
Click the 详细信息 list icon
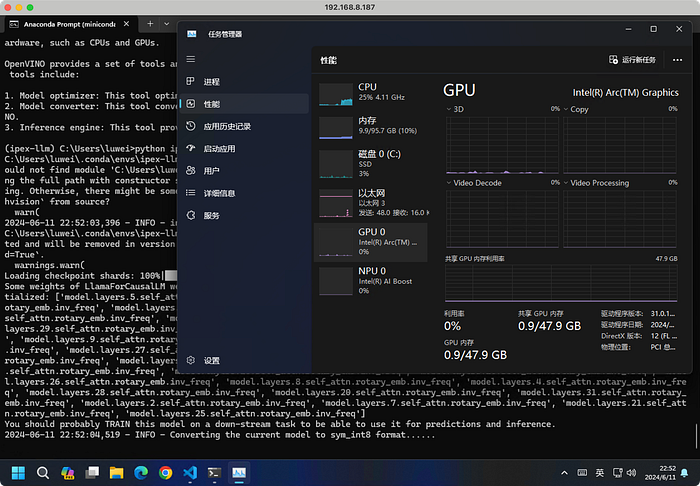191,193
